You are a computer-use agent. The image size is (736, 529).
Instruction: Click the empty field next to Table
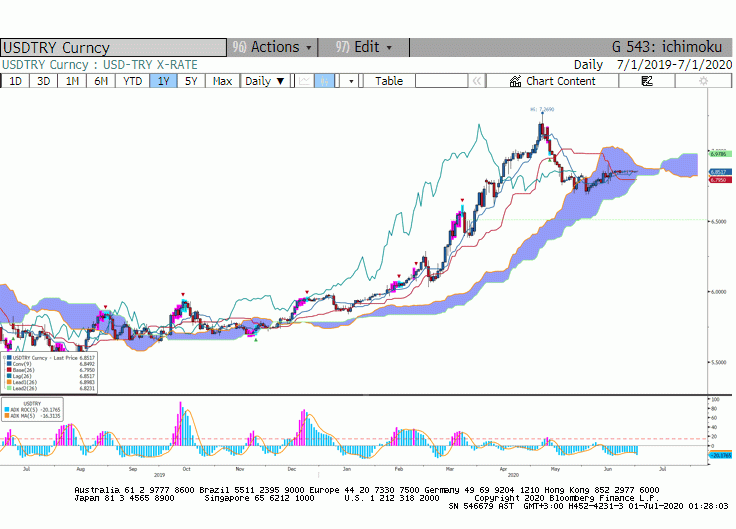click(x=441, y=81)
